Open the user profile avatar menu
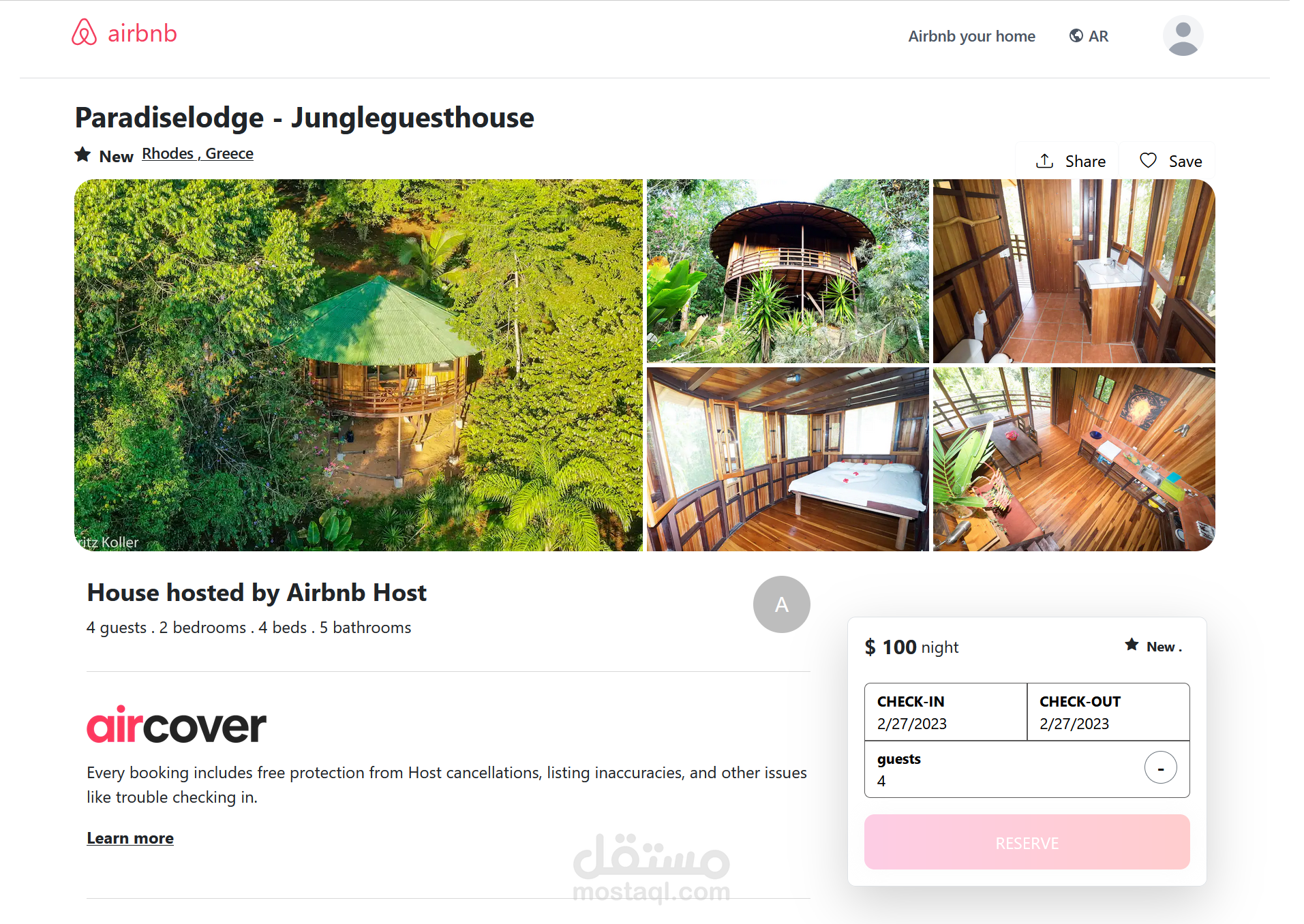This screenshot has height=924, width=1304. coord(1183,35)
